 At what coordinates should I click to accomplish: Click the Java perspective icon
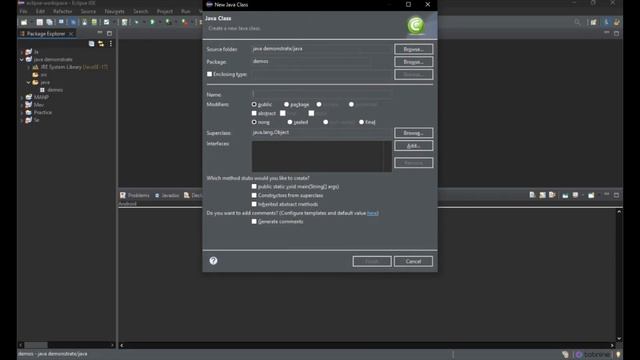607,22
